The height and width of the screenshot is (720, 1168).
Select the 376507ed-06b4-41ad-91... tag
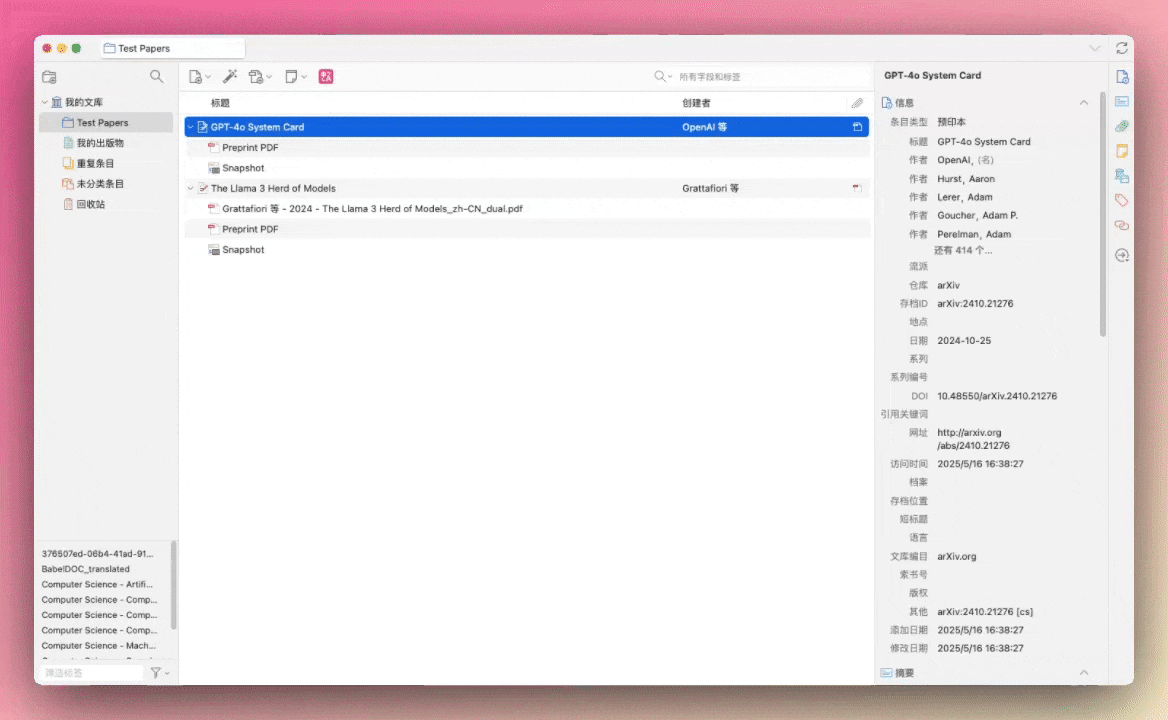click(97, 554)
